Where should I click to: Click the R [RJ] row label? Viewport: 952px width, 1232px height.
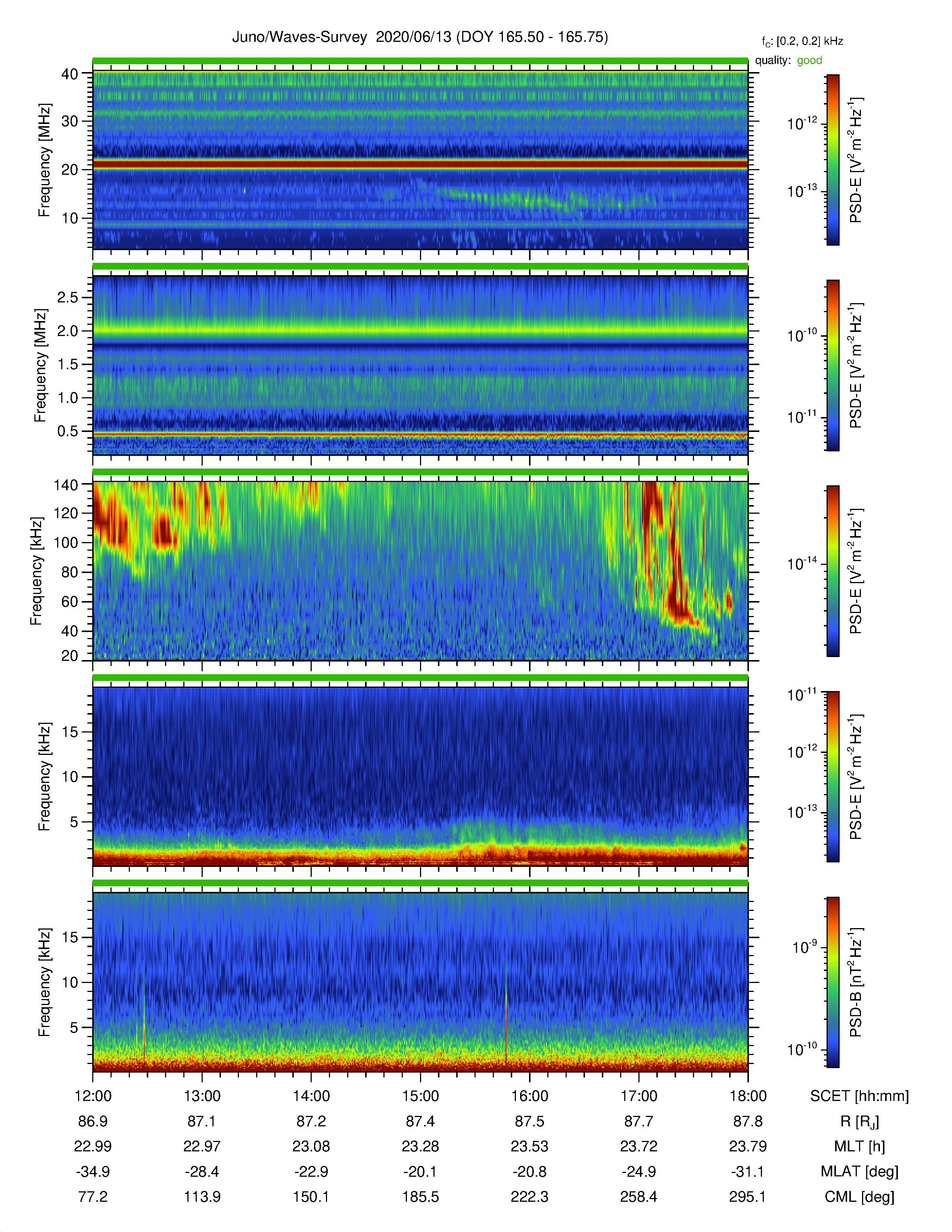coord(859,1121)
